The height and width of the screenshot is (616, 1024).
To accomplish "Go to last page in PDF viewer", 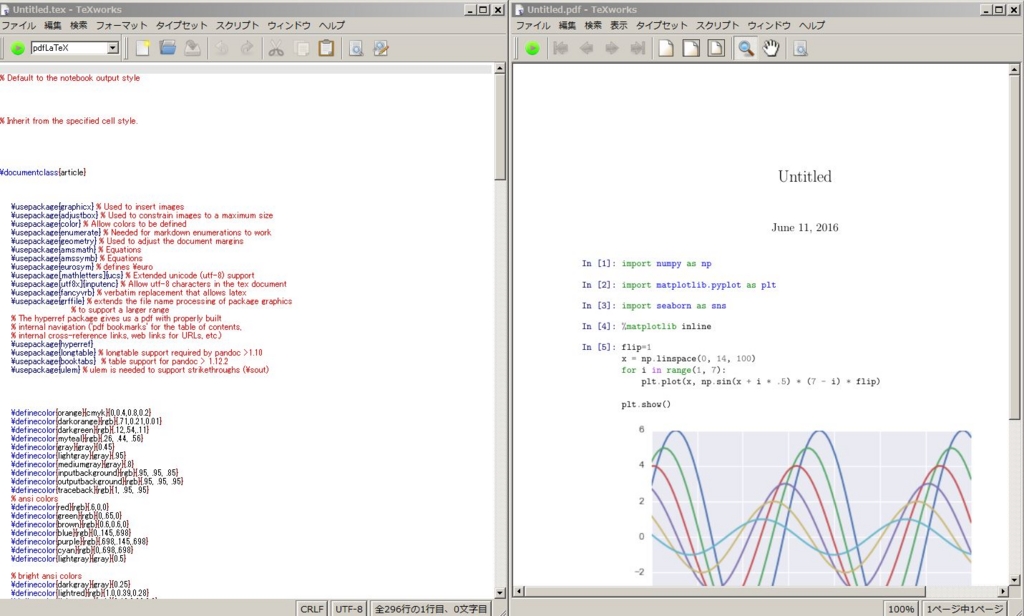I will click(637, 48).
